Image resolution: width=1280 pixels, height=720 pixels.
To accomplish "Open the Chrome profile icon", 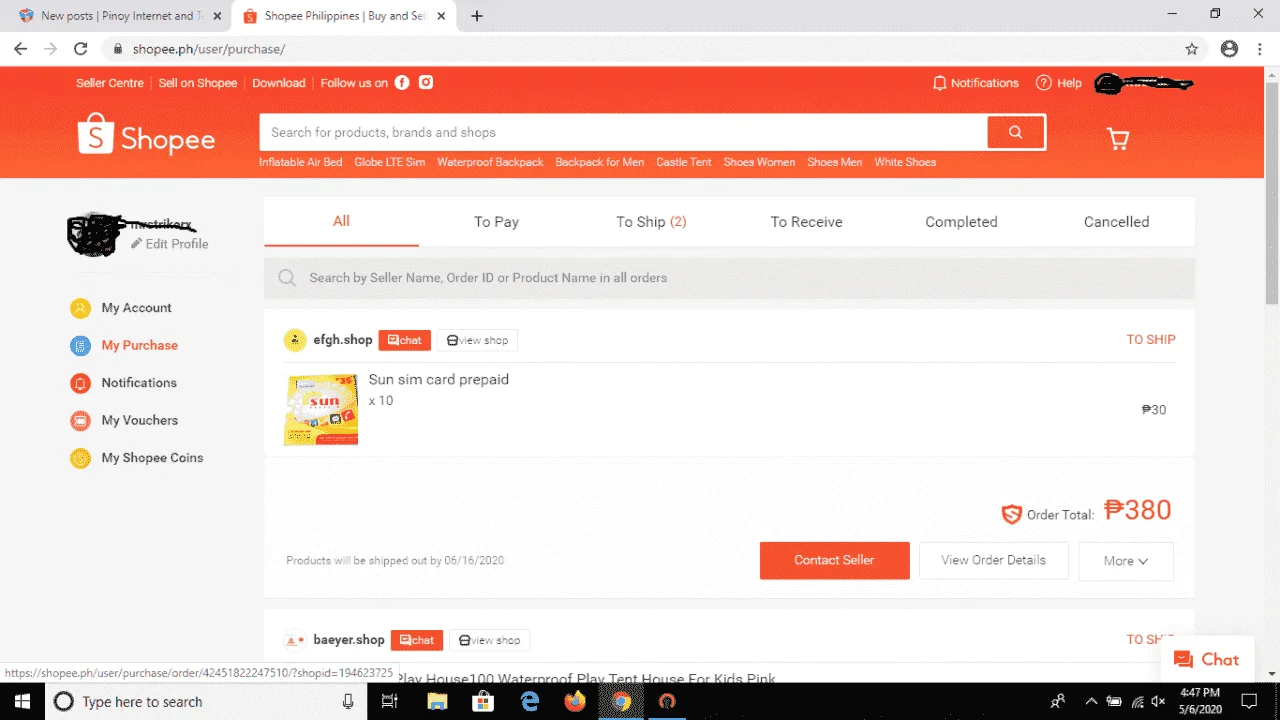I will (x=1229, y=49).
